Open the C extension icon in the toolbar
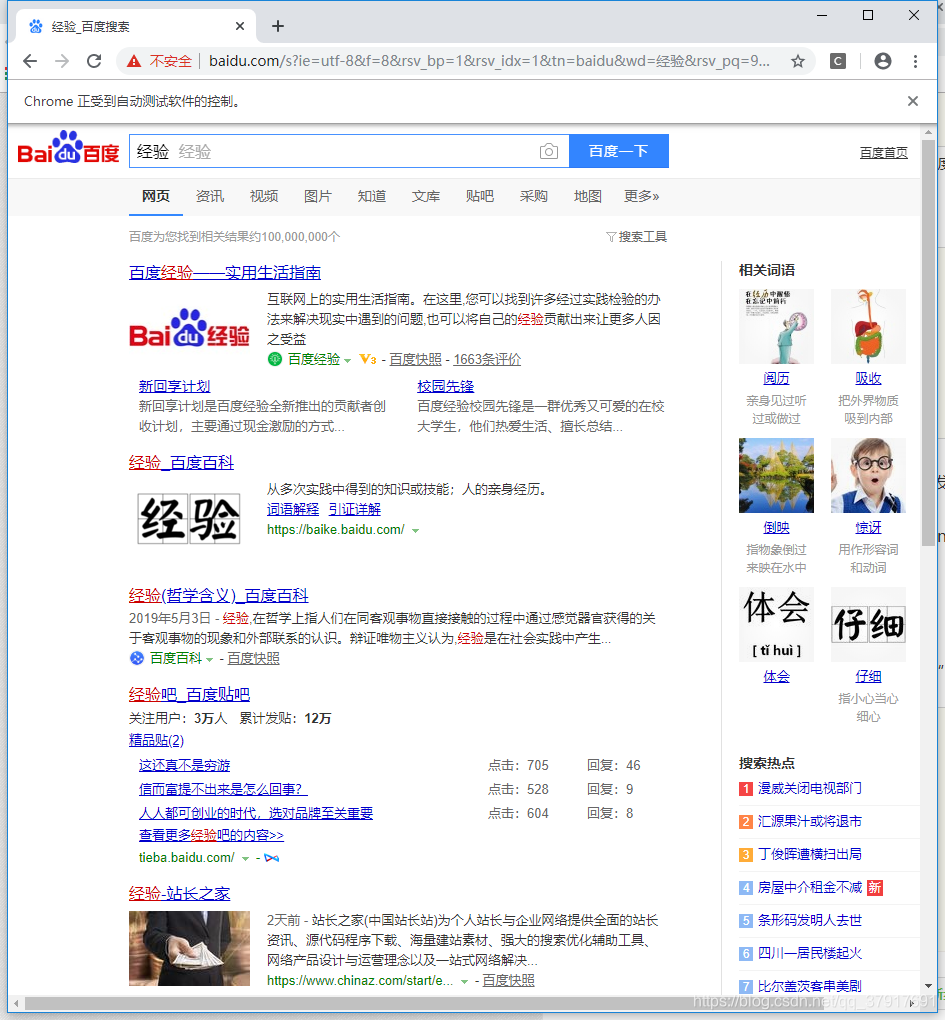Image resolution: width=945 pixels, height=1020 pixels. 838,61
